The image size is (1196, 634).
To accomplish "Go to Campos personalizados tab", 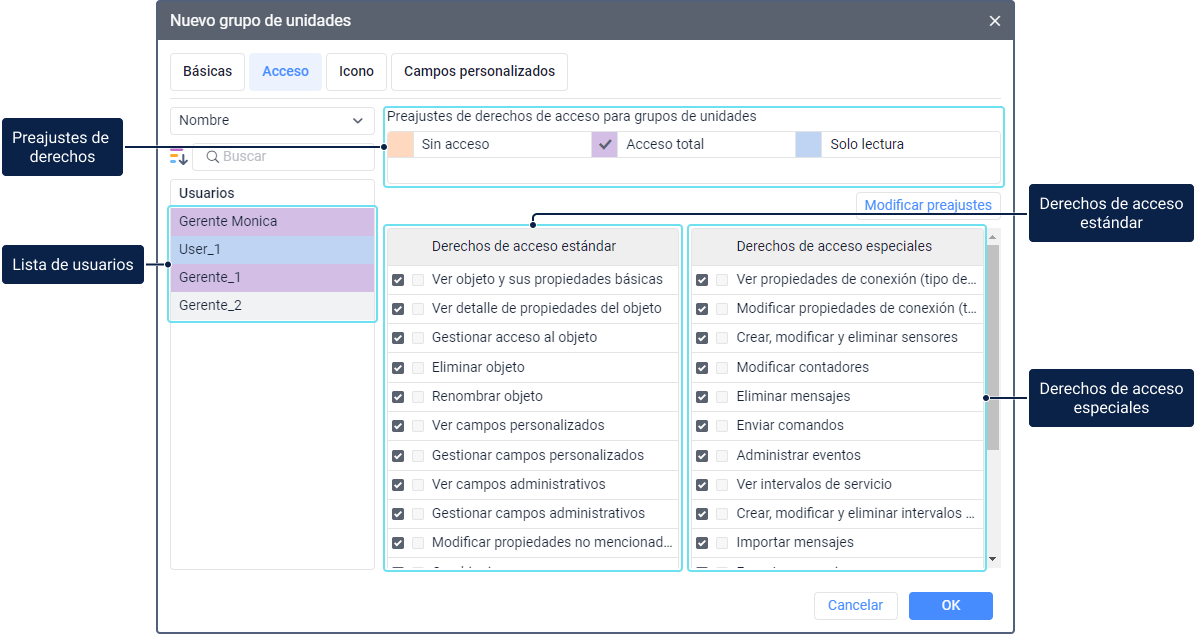I will click(x=479, y=72).
